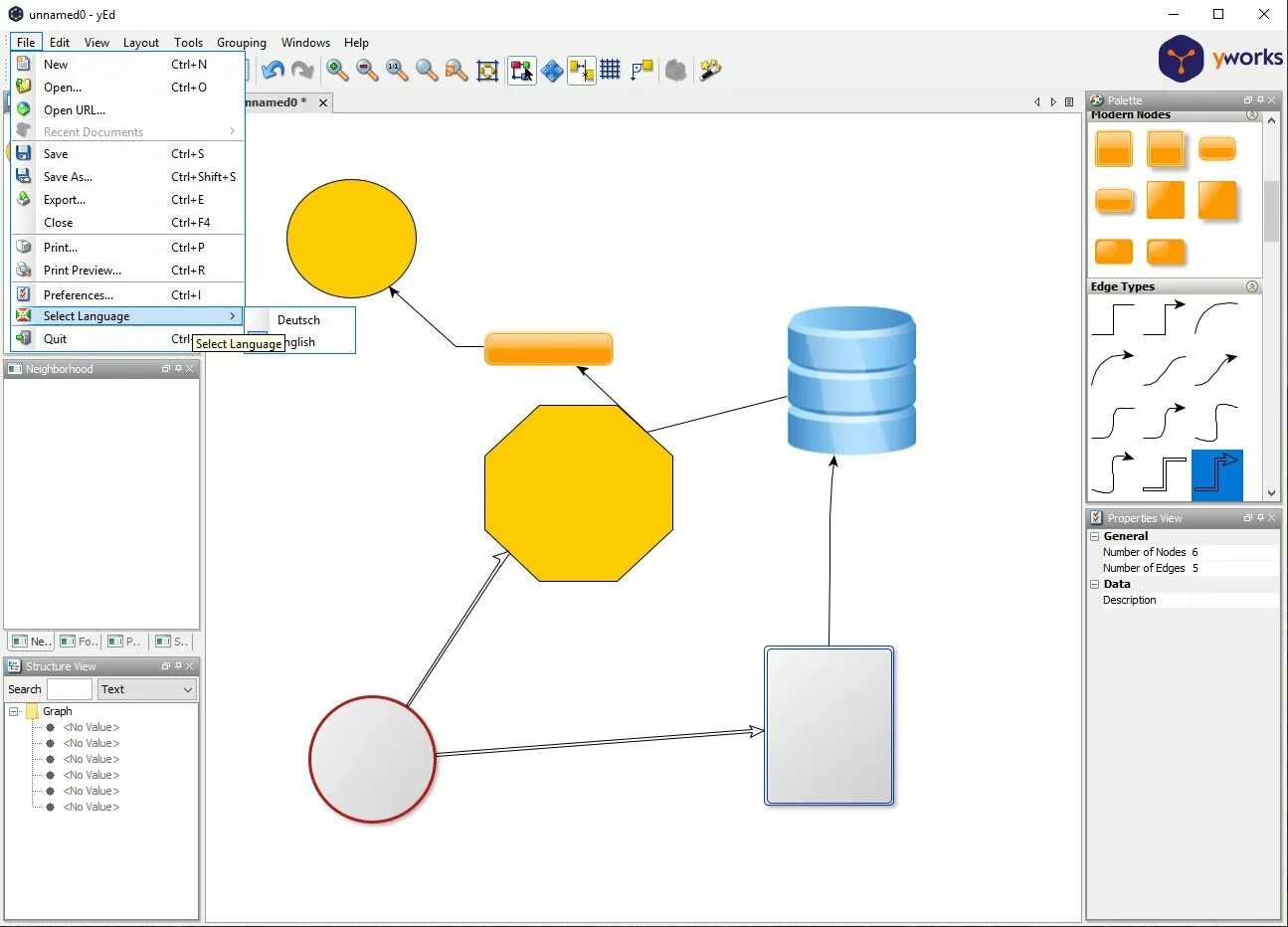Image resolution: width=1288 pixels, height=927 pixels.
Task: Toggle Orthogonal Edges toolbar button
Action: [x=643, y=70]
